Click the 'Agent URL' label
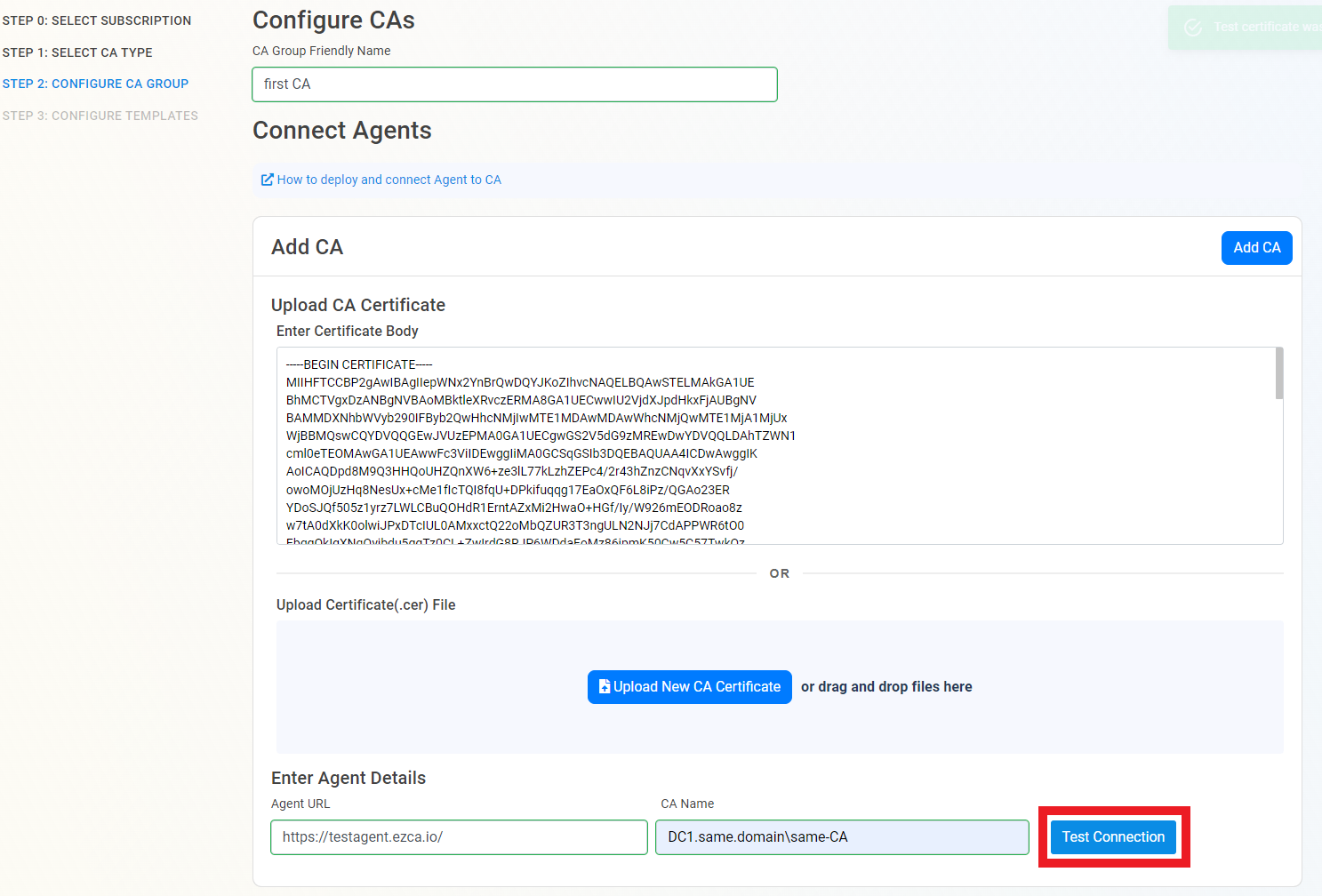The image size is (1322, 896). click(300, 804)
